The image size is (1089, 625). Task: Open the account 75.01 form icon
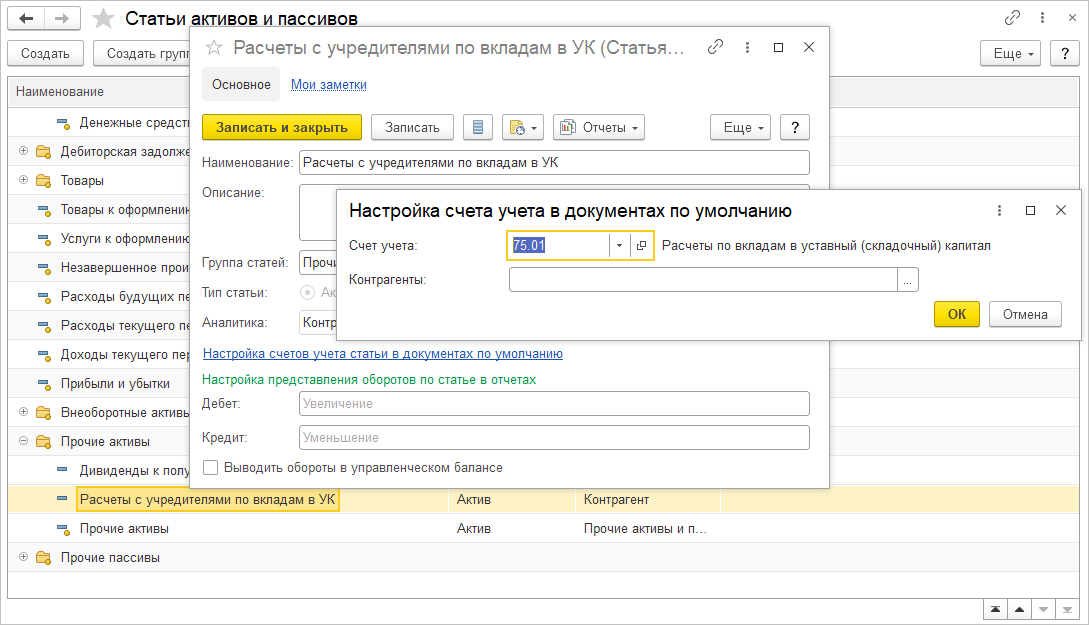(642, 246)
